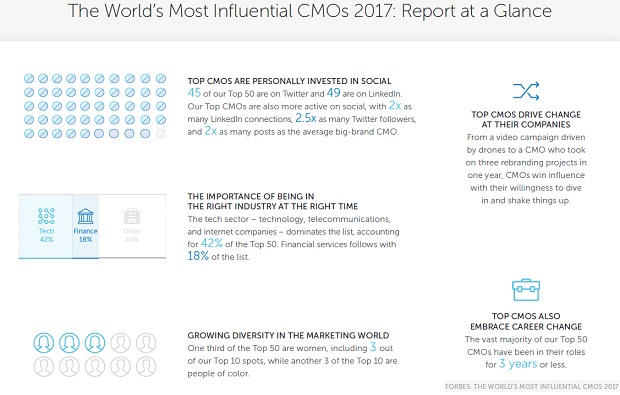Click the last grey avatar in bottom row
The image size is (620, 395).
[x=146, y=367]
